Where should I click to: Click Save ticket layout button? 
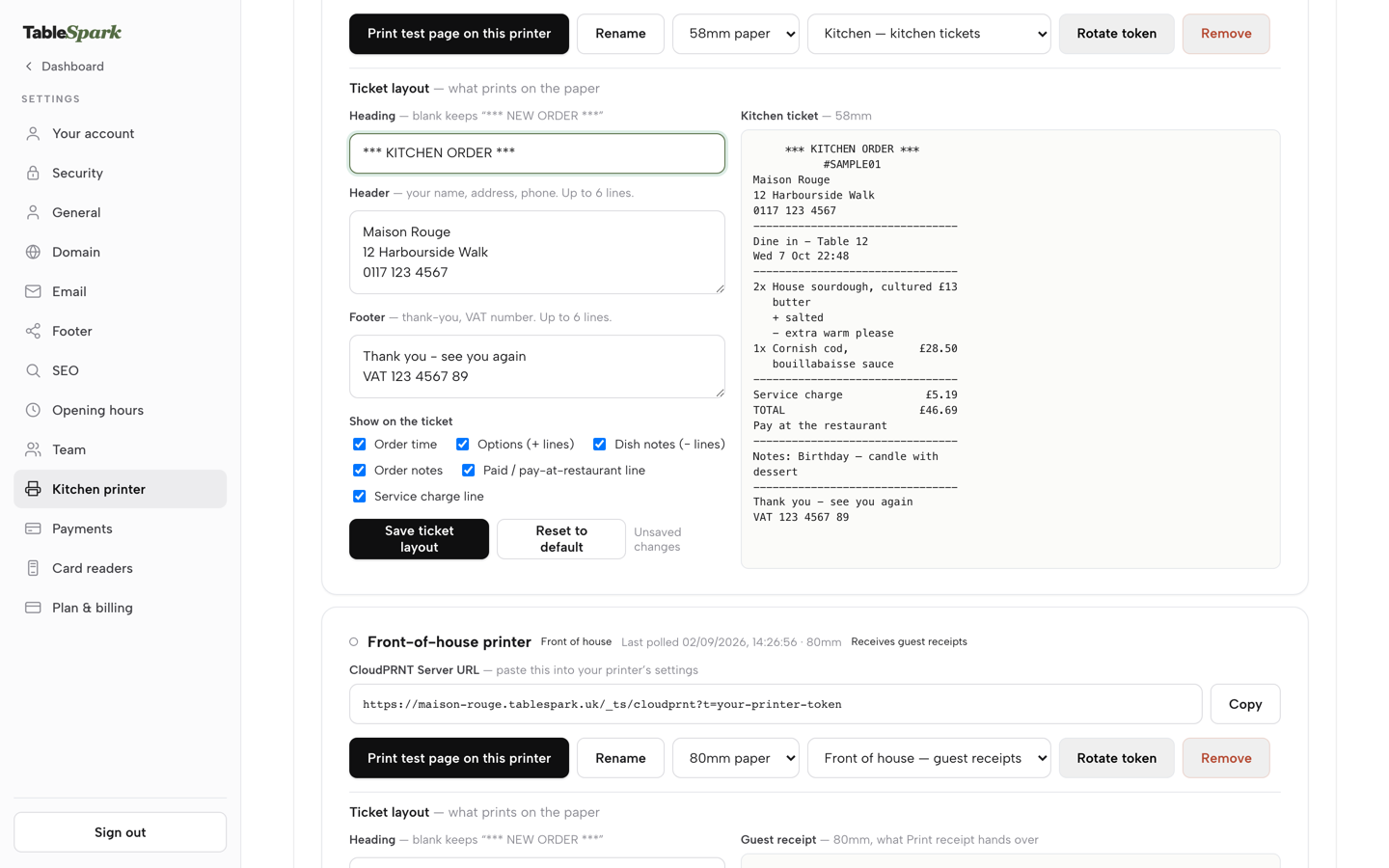419,539
